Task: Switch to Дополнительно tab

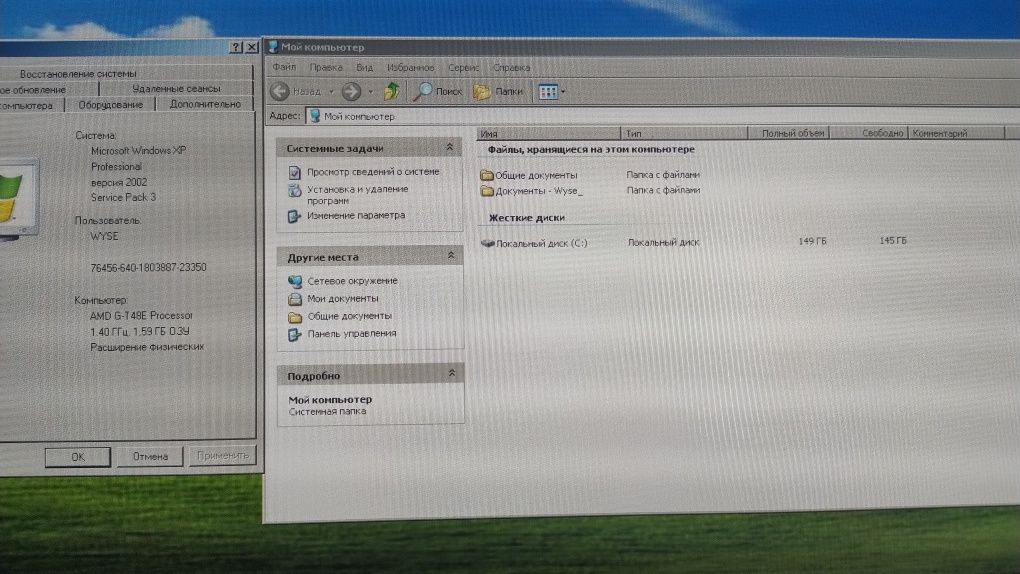Action: (205, 104)
